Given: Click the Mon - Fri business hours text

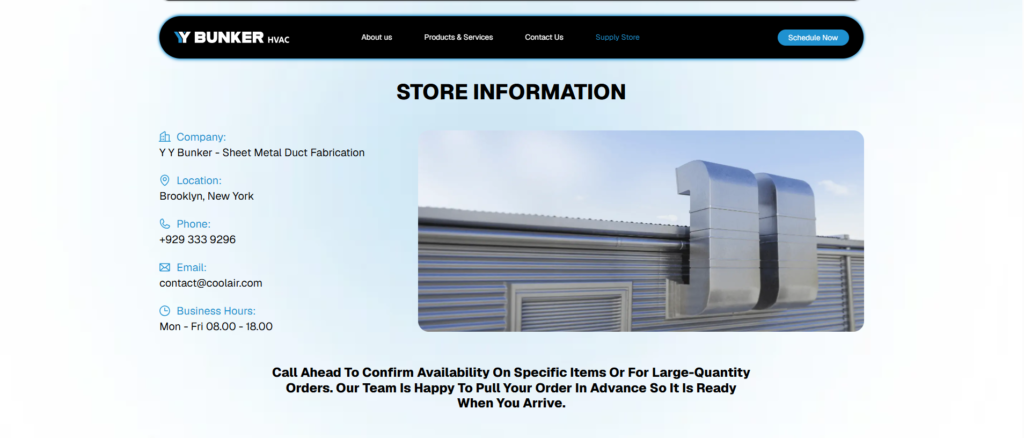Looking at the screenshot, I should pos(216,326).
